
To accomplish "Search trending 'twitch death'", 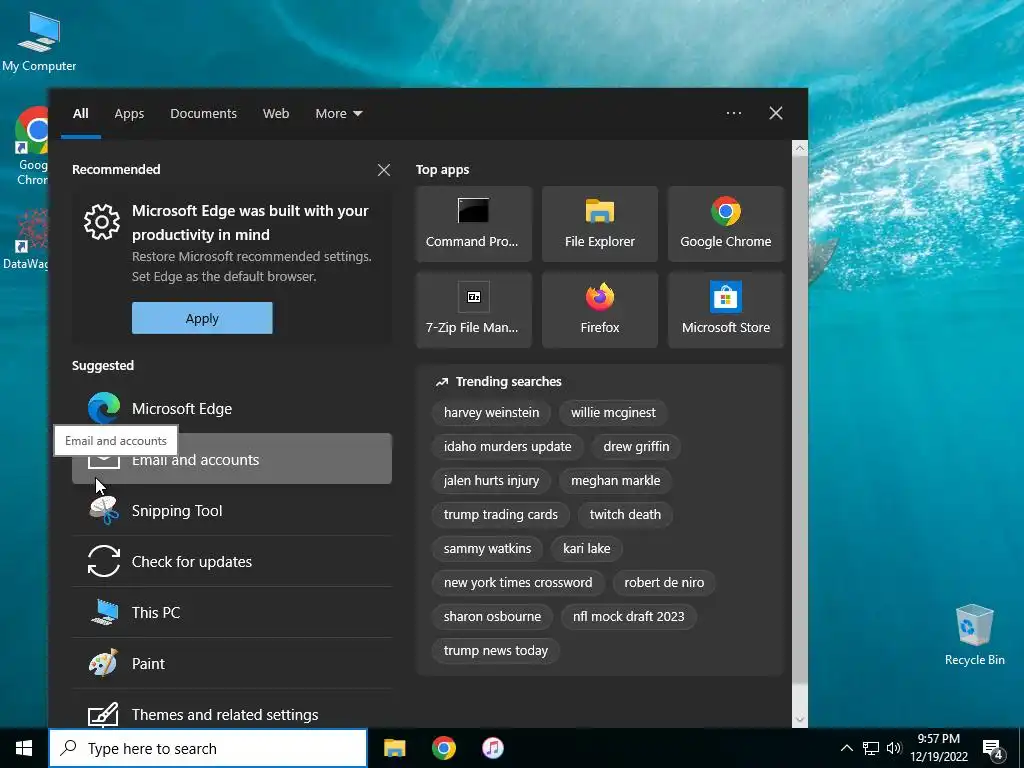I will click(625, 514).
